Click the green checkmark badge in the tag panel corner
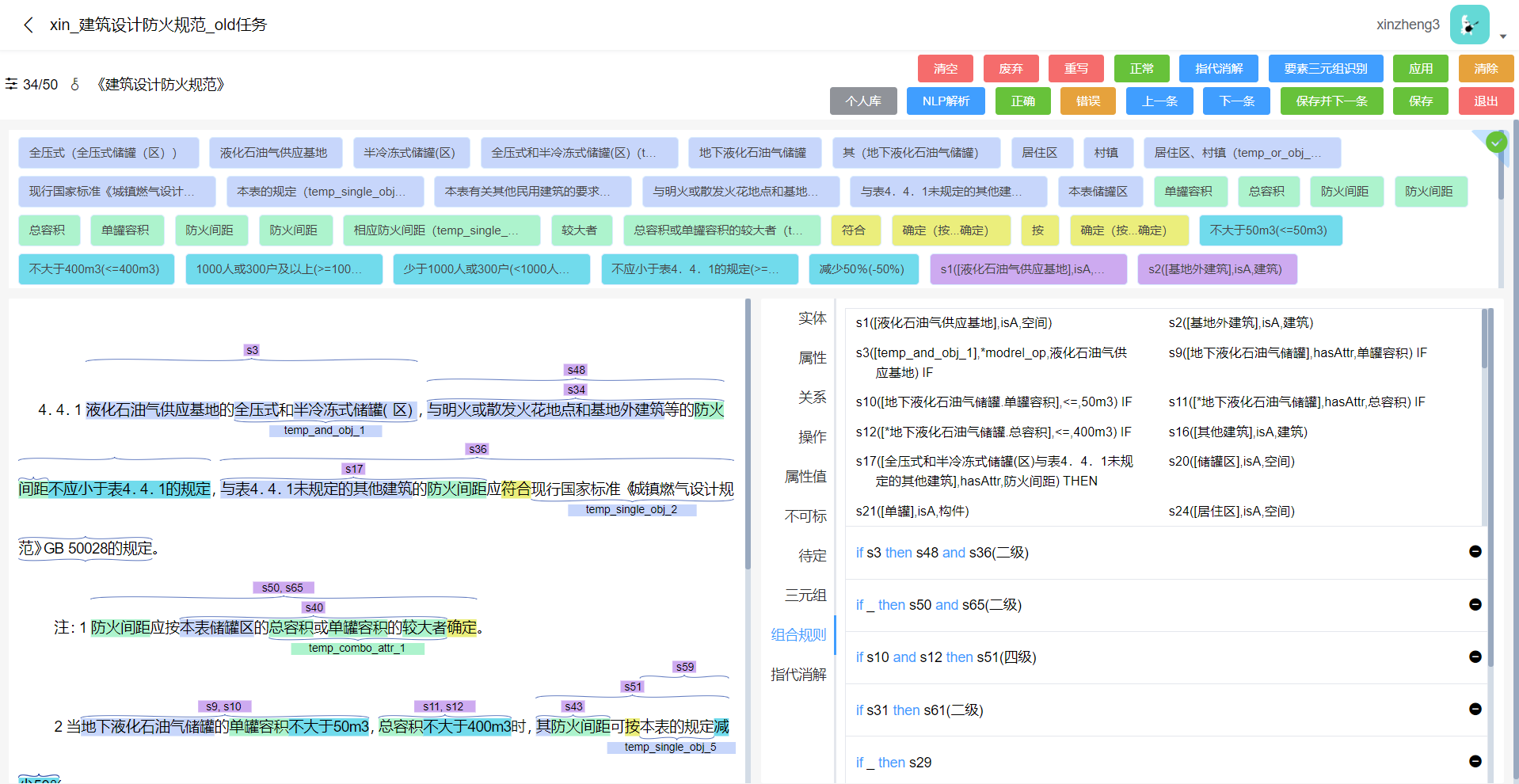The image size is (1519, 784). pos(1496,143)
